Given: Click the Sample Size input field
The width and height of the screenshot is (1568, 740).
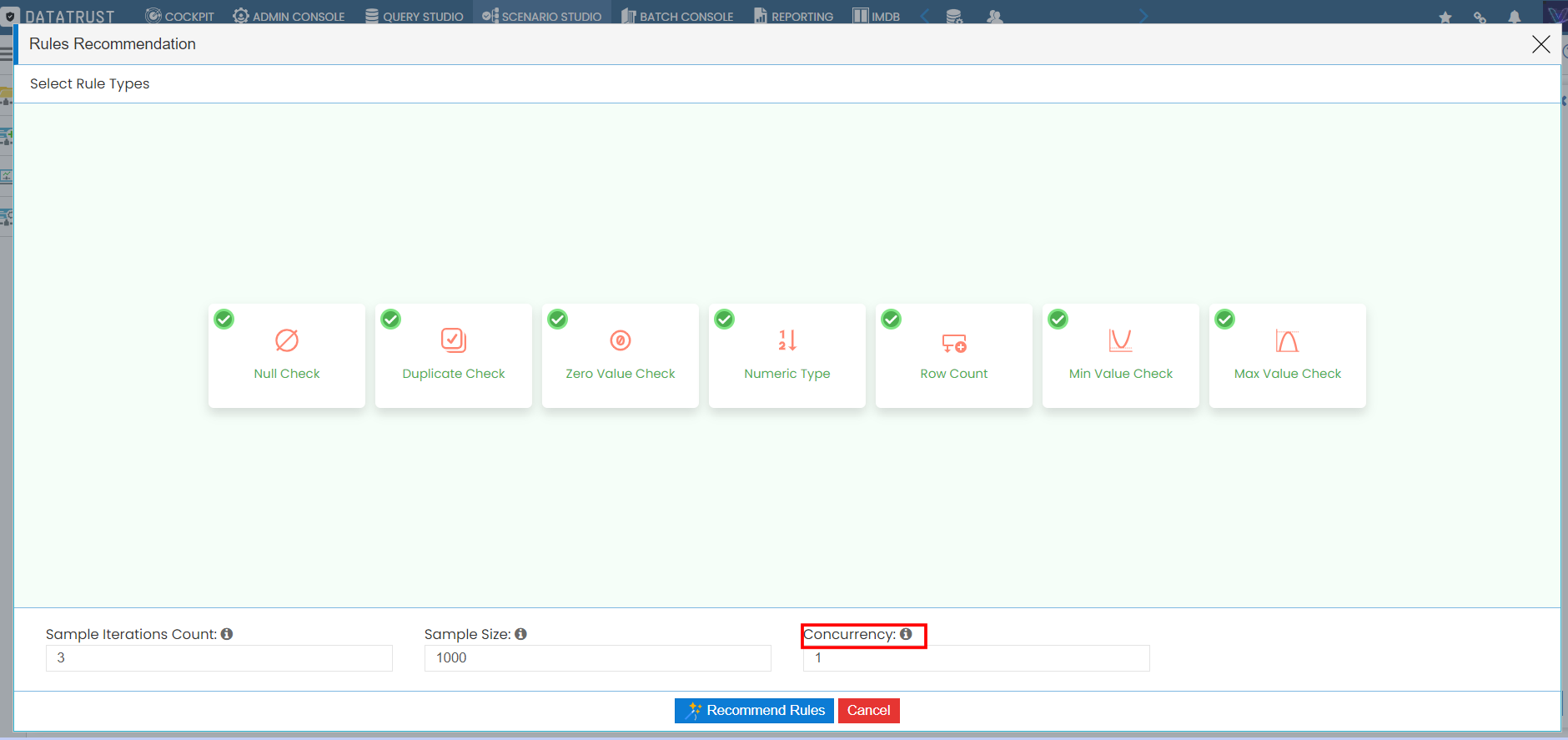Looking at the screenshot, I should (x=597, y=658).
